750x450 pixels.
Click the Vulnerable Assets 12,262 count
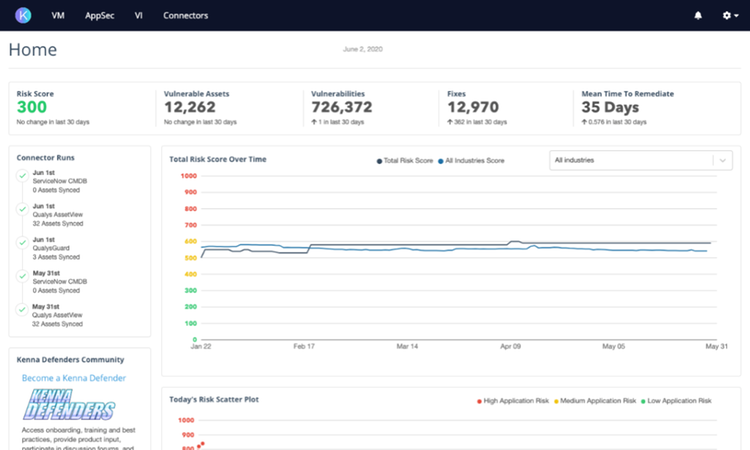(190, 107)
